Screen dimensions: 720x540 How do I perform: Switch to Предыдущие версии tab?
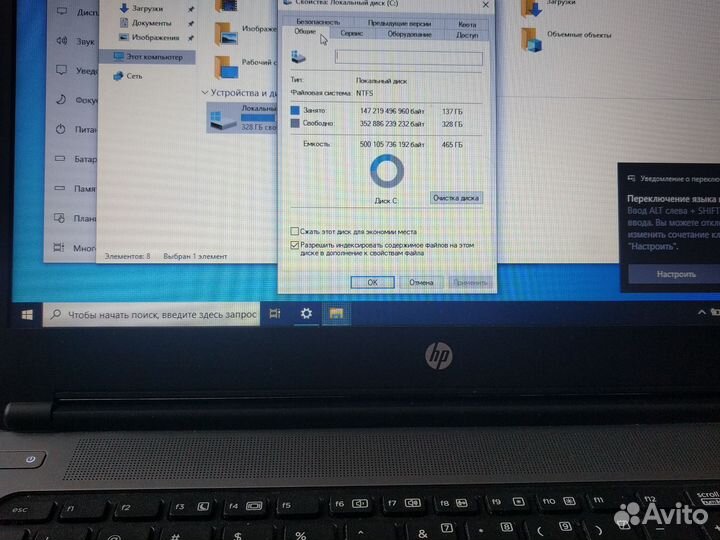(x=399, y=23)
